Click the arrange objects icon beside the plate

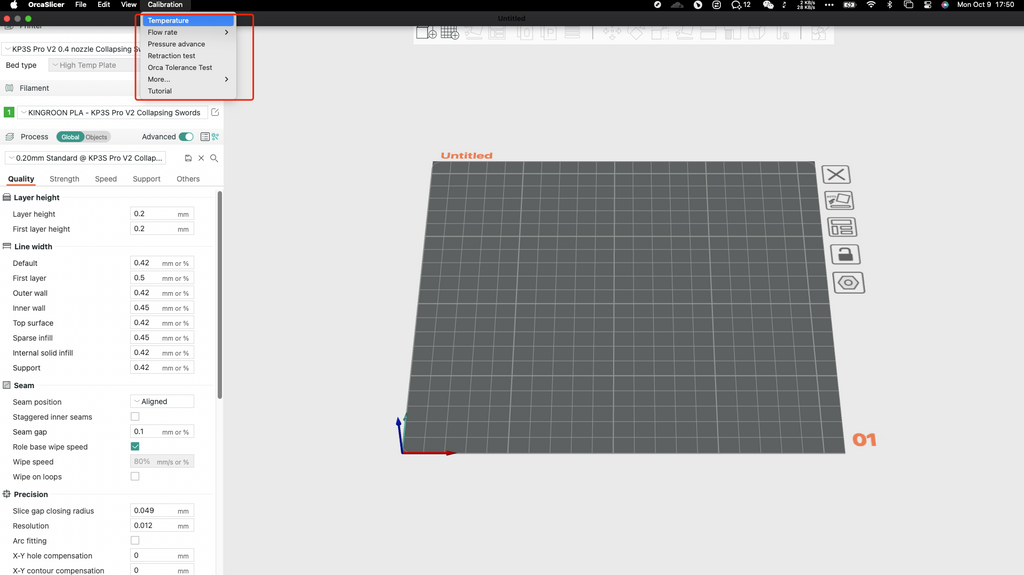(841, 228)
